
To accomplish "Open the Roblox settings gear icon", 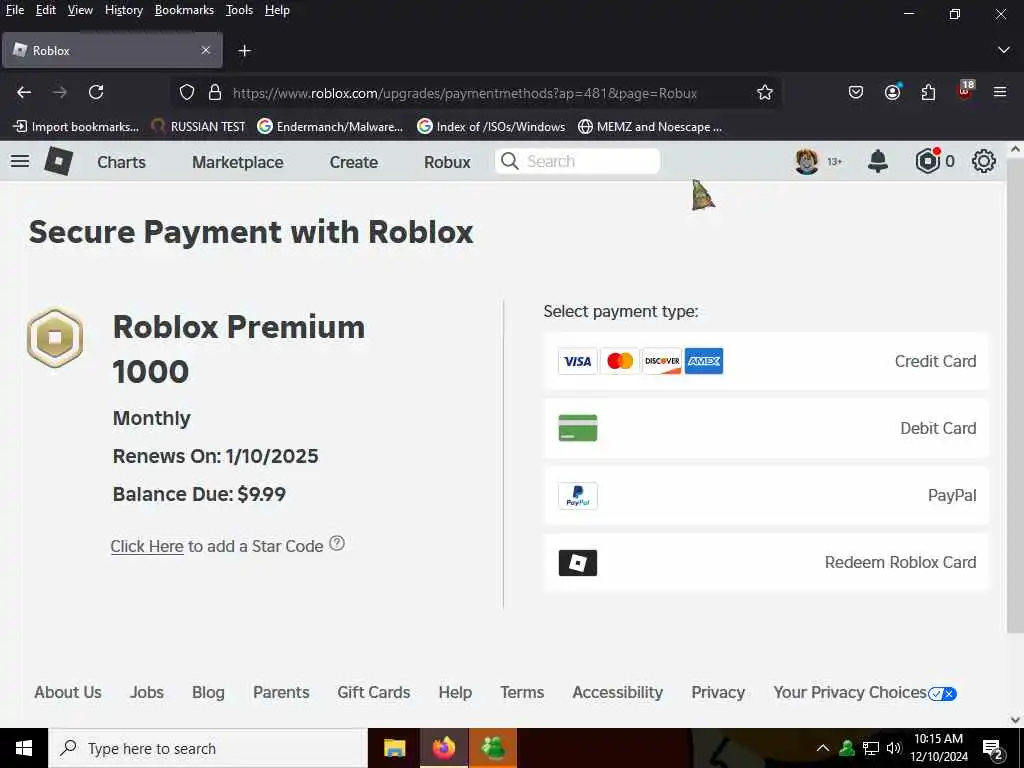I will (x=984, y=161).
